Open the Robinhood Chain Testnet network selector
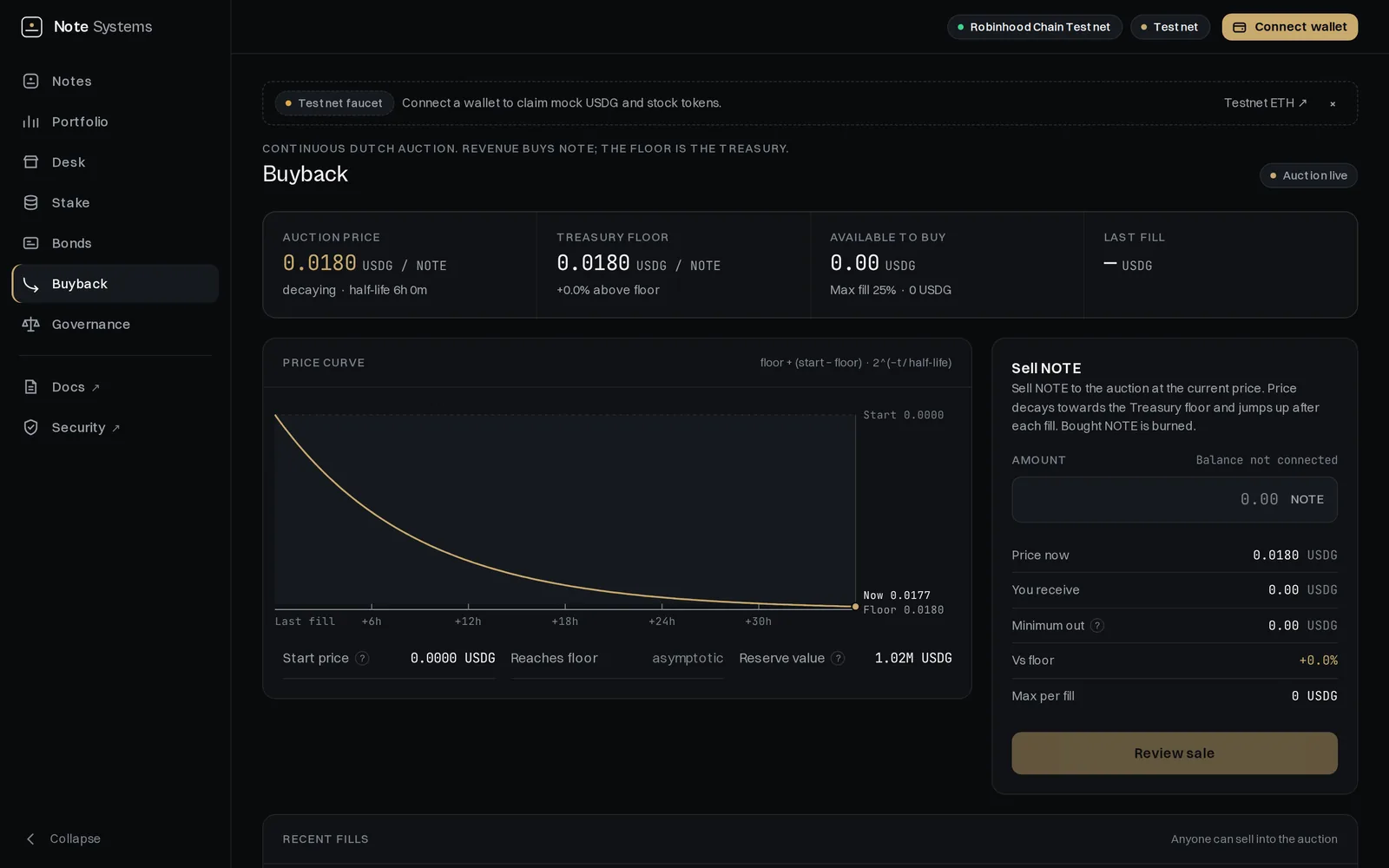 (x=1034, y=27)
